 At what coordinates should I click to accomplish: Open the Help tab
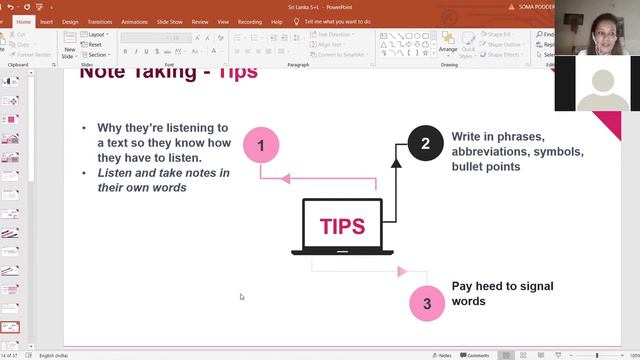(277, 22)
